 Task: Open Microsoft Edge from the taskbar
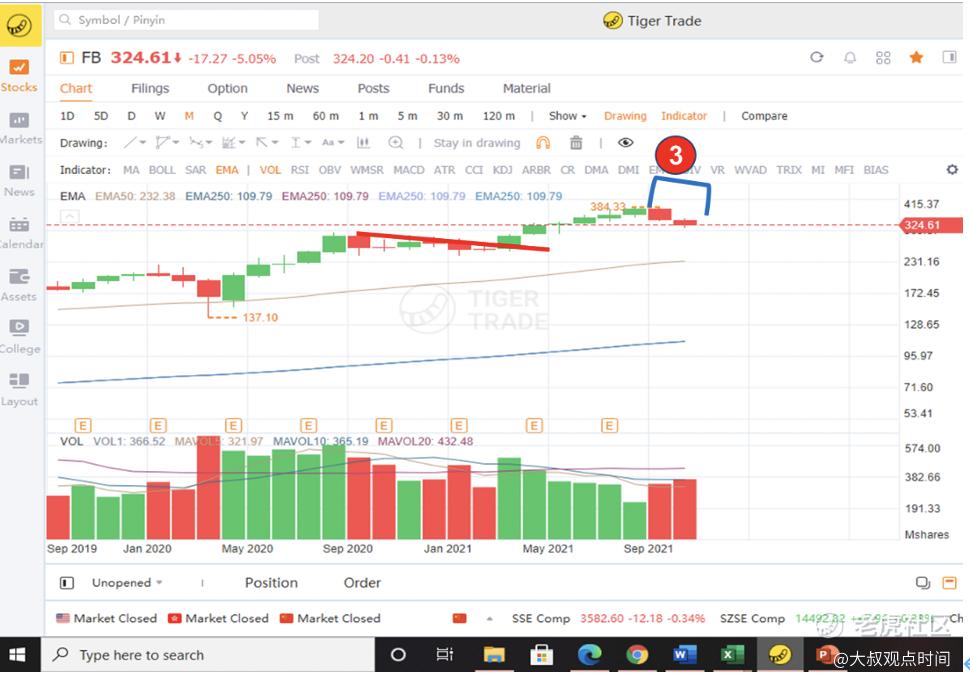589,655
